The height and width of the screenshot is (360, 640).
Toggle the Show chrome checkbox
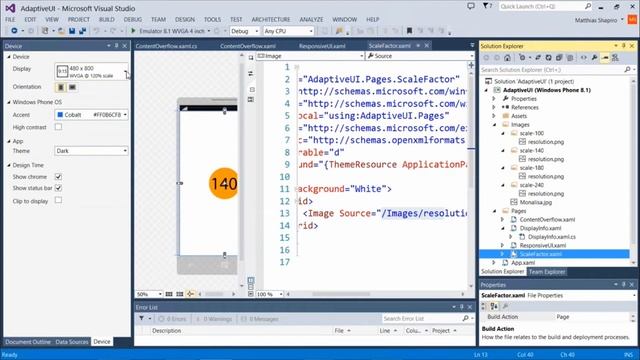pos(58,177)
